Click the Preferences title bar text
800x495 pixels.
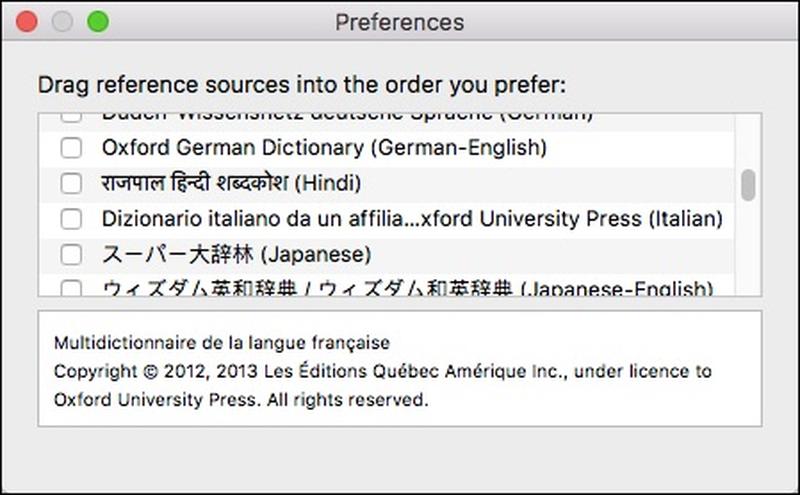[399, 22]
